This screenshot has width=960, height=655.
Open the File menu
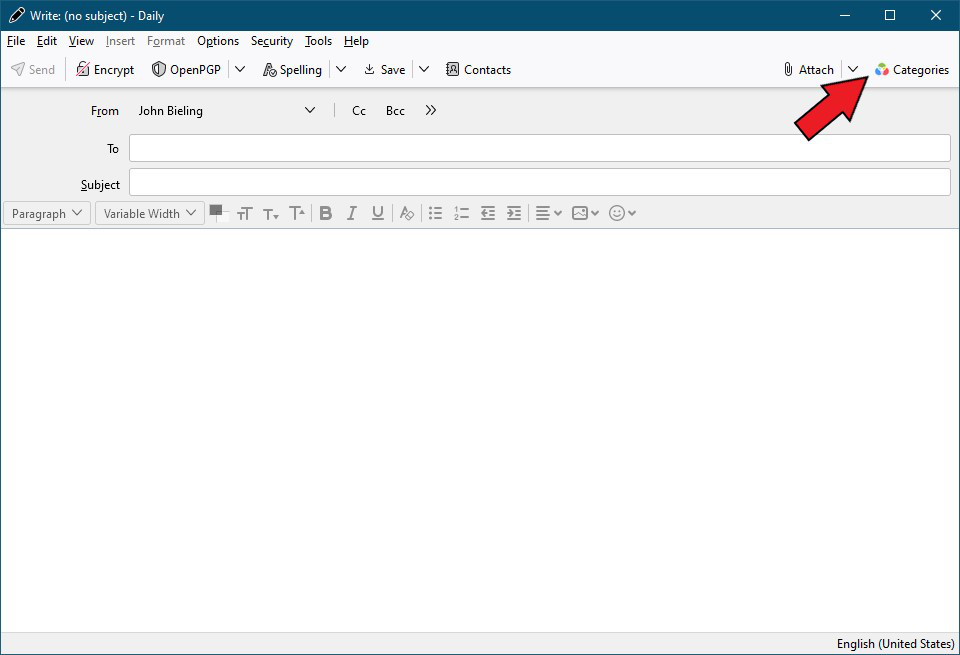tap(16, 41)
